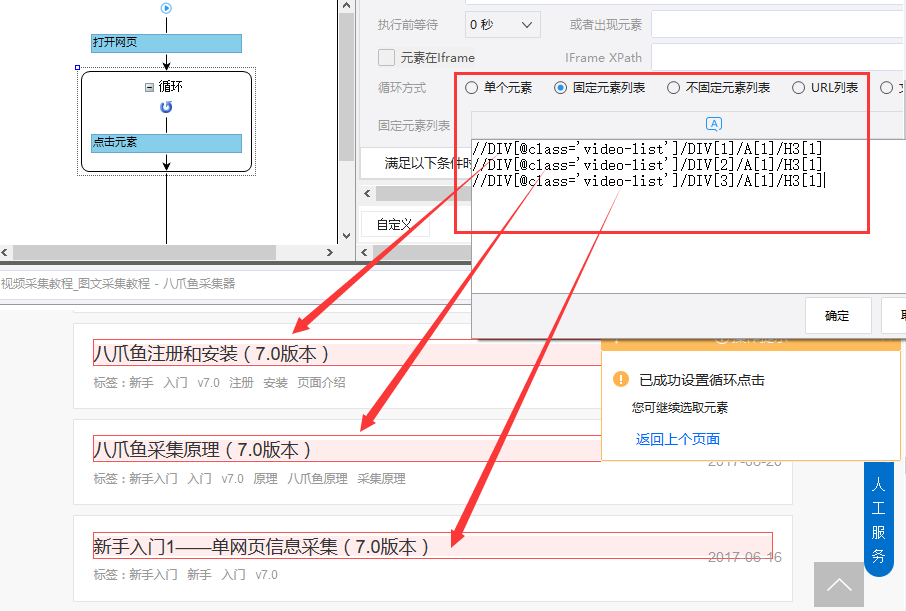
Task: Click the 返回上个页面 link
Action: pos(678,439)
